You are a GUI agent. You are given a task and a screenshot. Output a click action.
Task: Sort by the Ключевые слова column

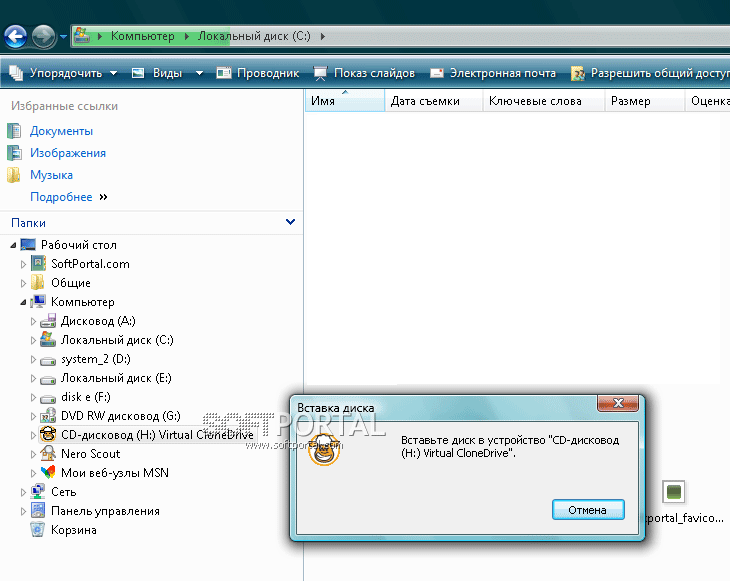(544, 101)
